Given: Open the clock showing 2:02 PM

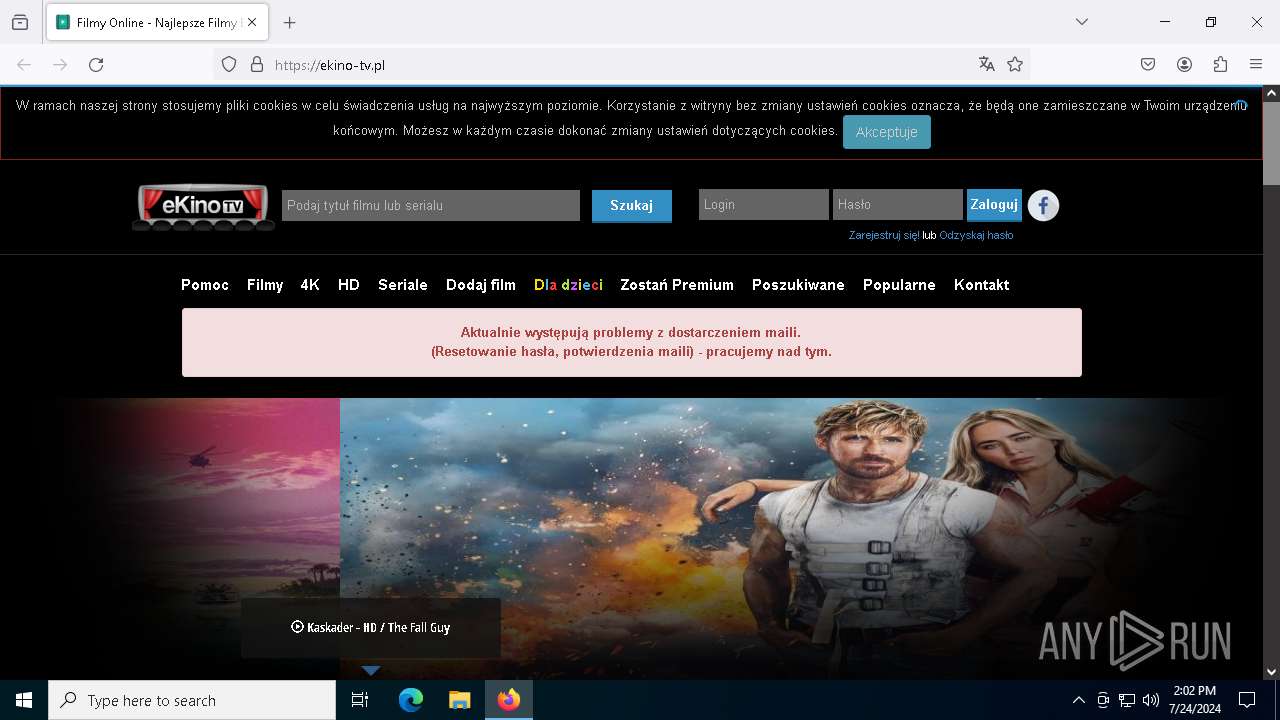Looking at the screenshot, I should (x=1195, y=700).
